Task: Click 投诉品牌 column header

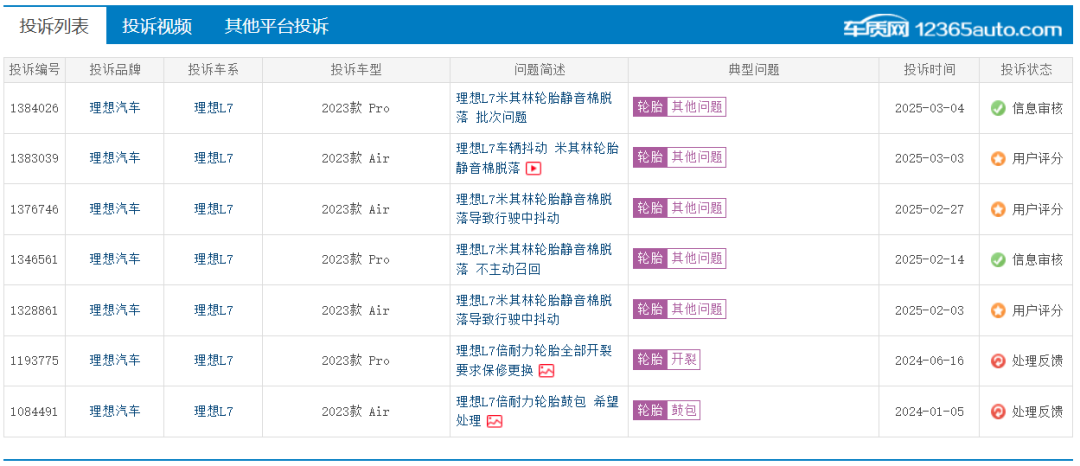Action: [x=114, y=70]
